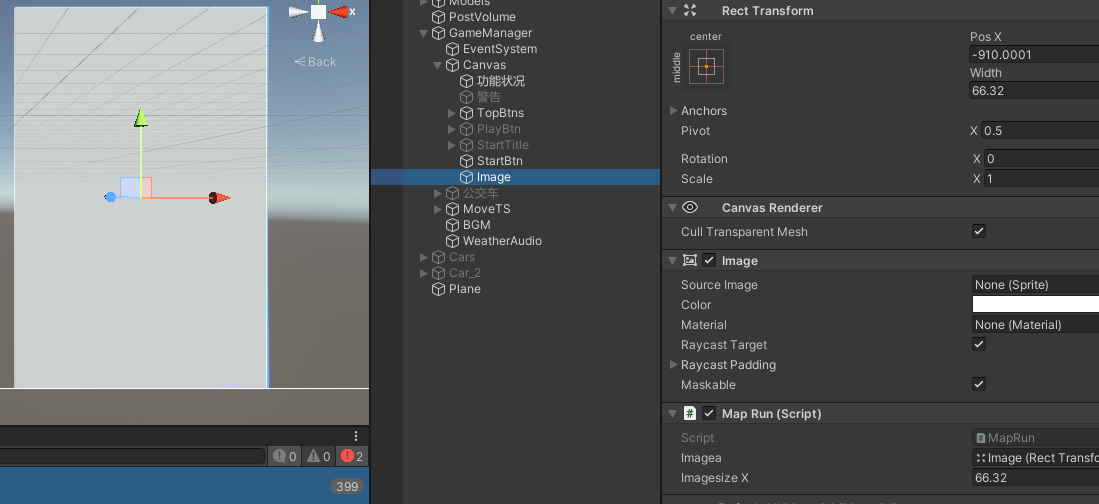Click the Source Image sprite field
This screenshot has height=504, width=1099.
[1035, 285]
